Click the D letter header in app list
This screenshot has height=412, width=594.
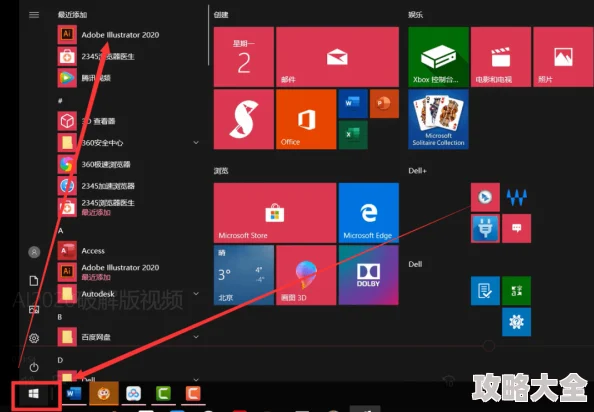tap(60, 360)
